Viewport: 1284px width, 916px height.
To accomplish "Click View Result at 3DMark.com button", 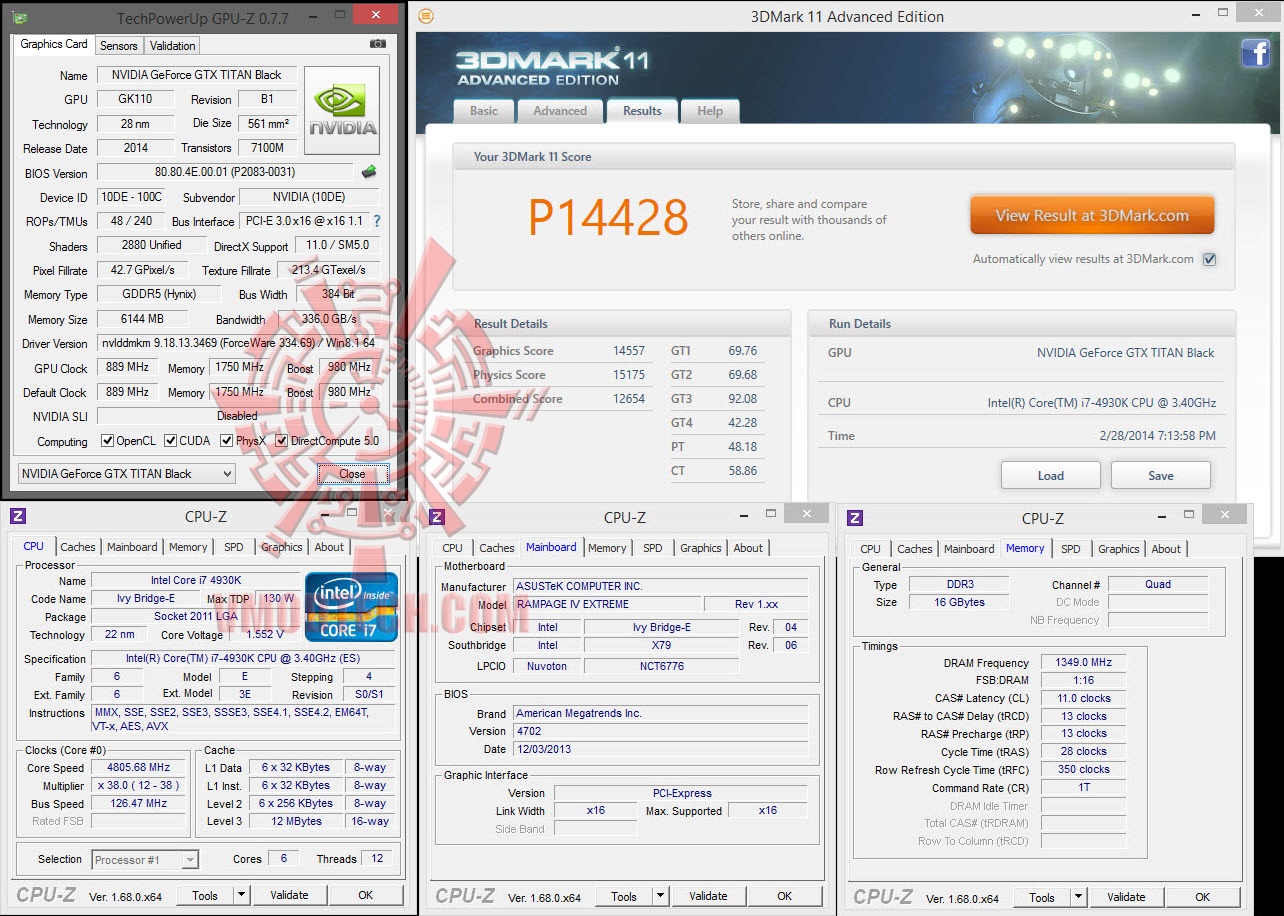I will (x=1092, y=215).
